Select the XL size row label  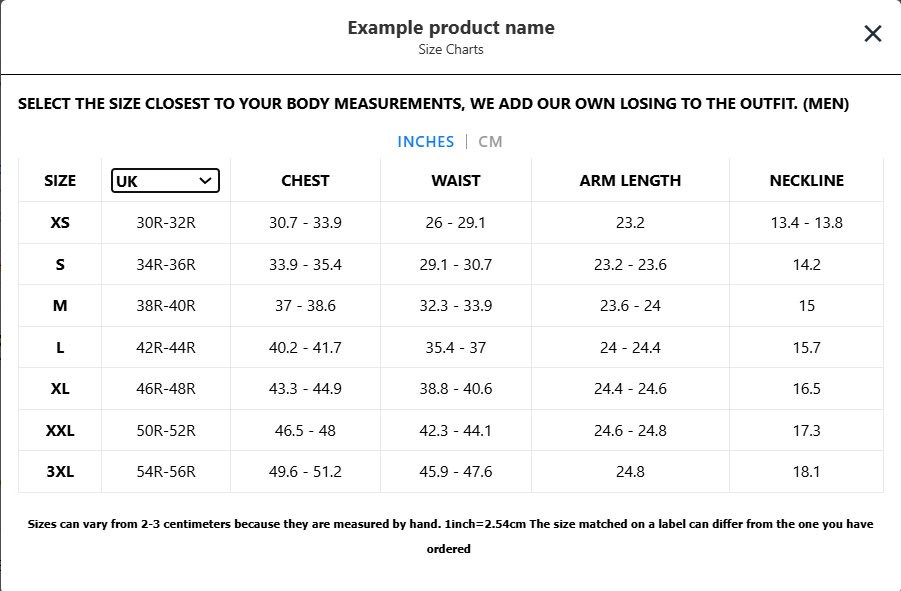(x=60, y=389)
